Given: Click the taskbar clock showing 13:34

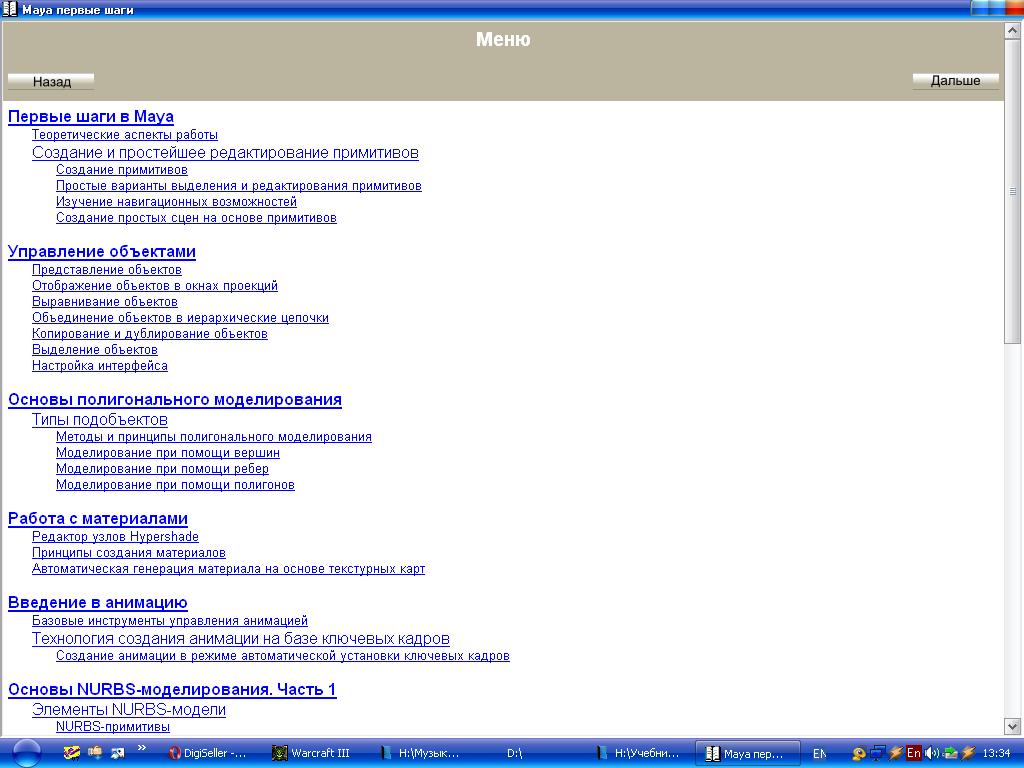Looking at the screenshot, I should 996,754.
